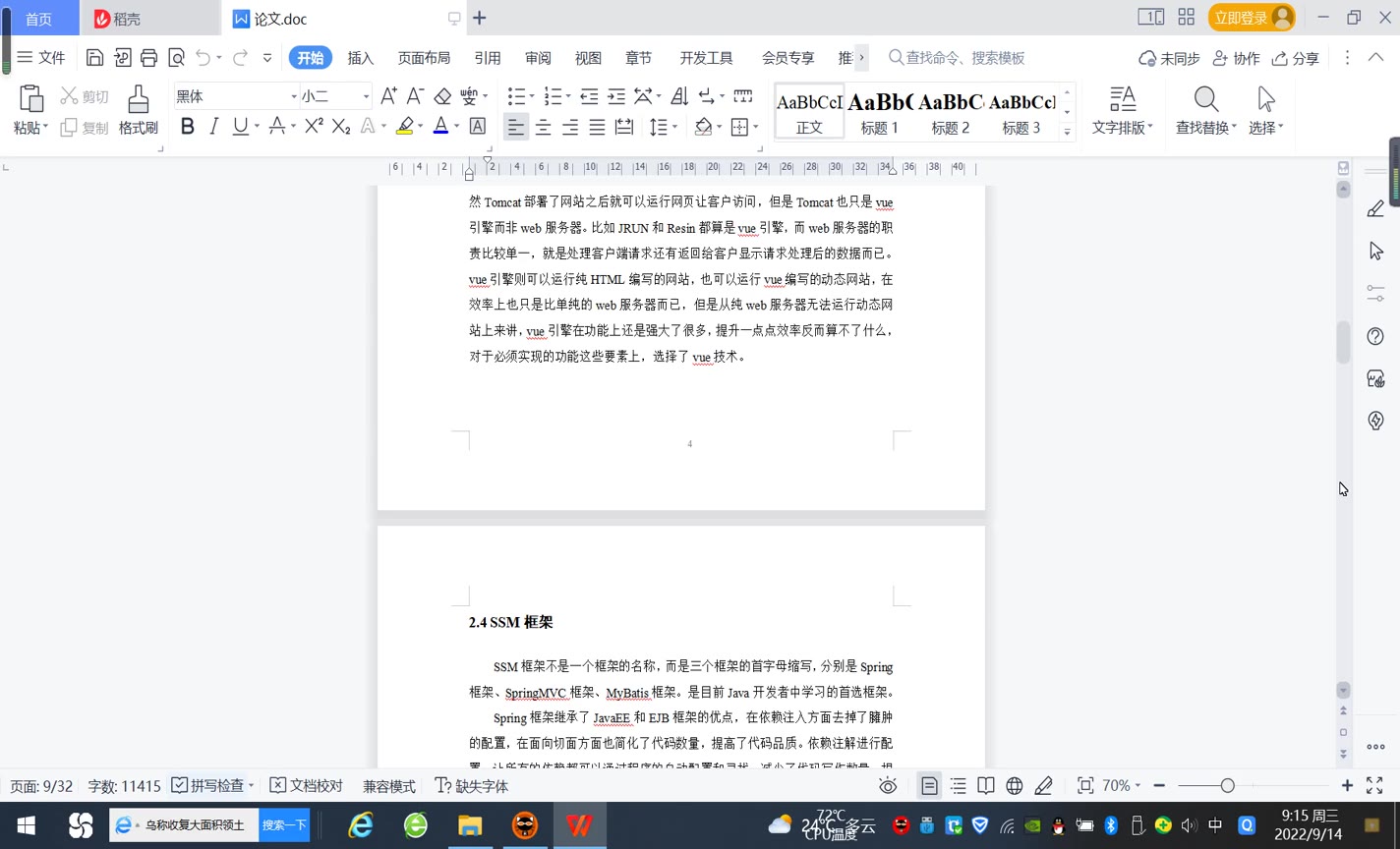This screenshot has height=849, width=1400.
Task: Apply superscript formatting
Action: [x=314, y=126]
